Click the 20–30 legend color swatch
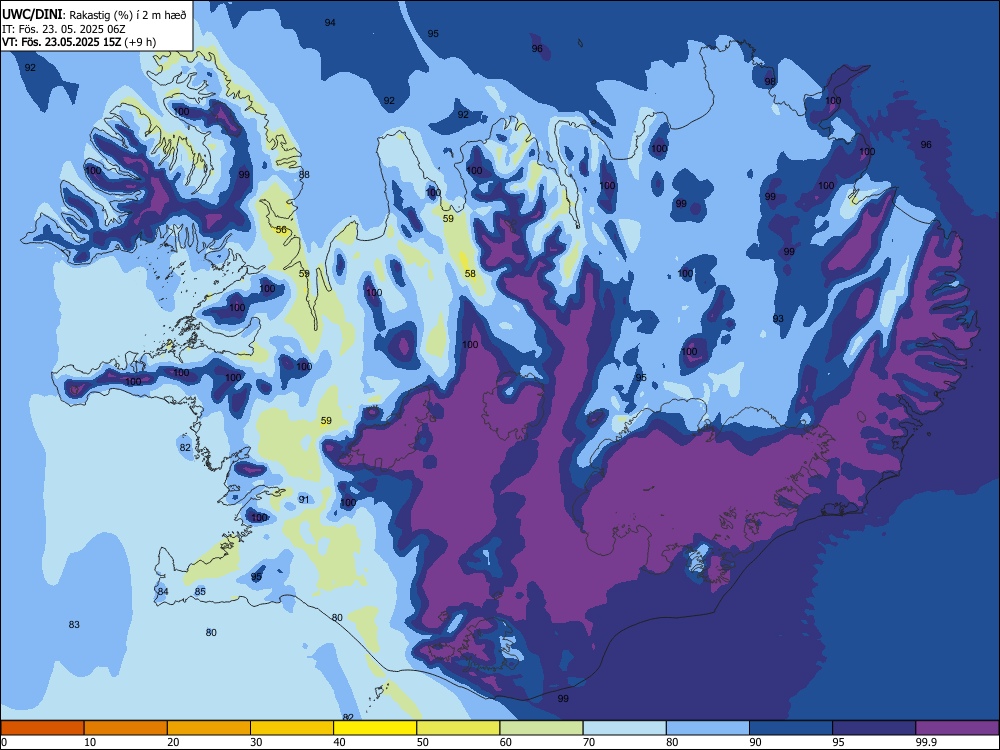This screenshot has height=750, width=1000. point(209,728)
